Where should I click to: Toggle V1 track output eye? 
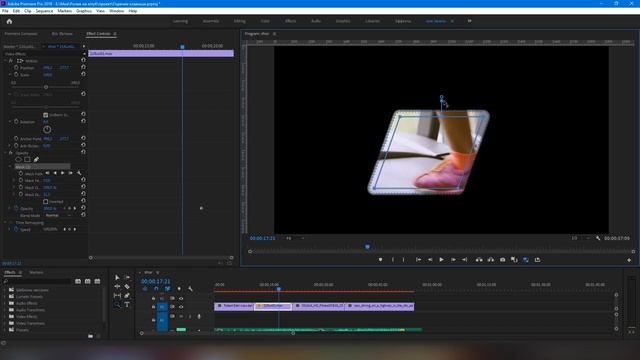pos(181,307)
